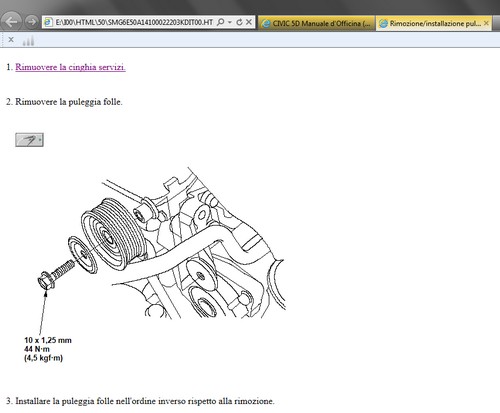500x413 pixels.
Task: Refresh the page with the reload icon
Action: [x=239, y=22]
